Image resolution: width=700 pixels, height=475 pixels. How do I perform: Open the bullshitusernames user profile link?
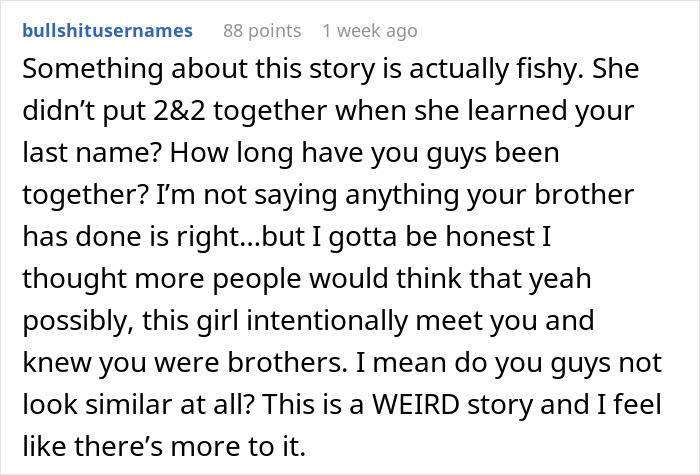(108, 31)
